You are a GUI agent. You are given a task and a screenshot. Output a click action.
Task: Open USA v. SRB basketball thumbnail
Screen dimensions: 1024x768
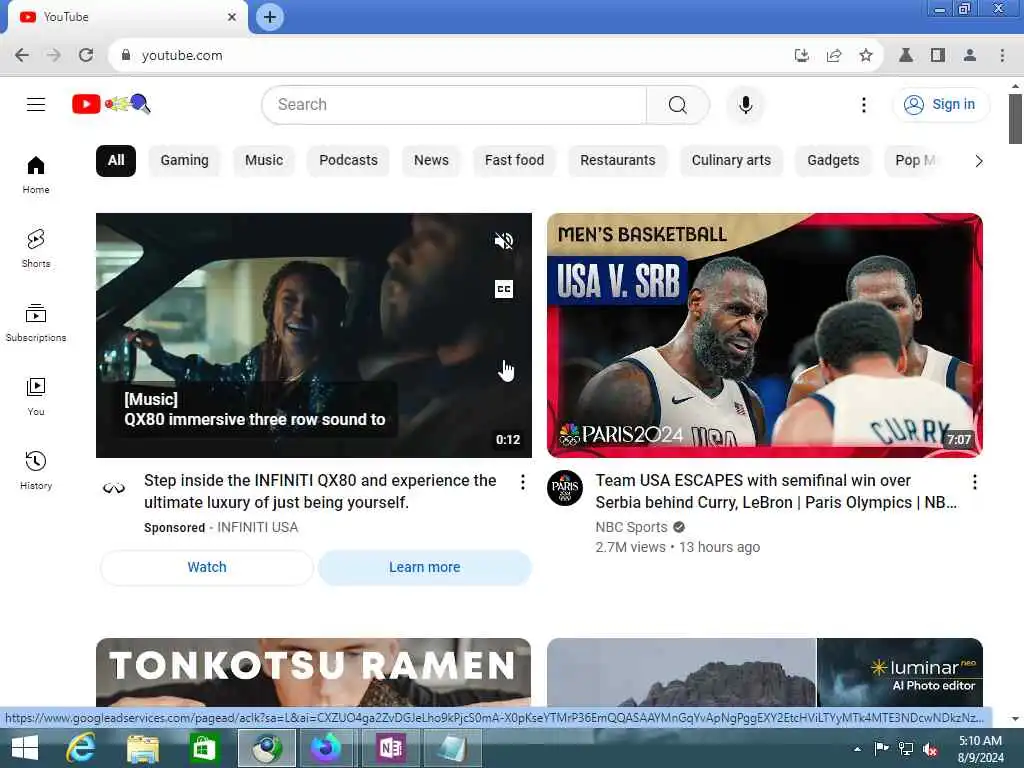coord(765,335)
